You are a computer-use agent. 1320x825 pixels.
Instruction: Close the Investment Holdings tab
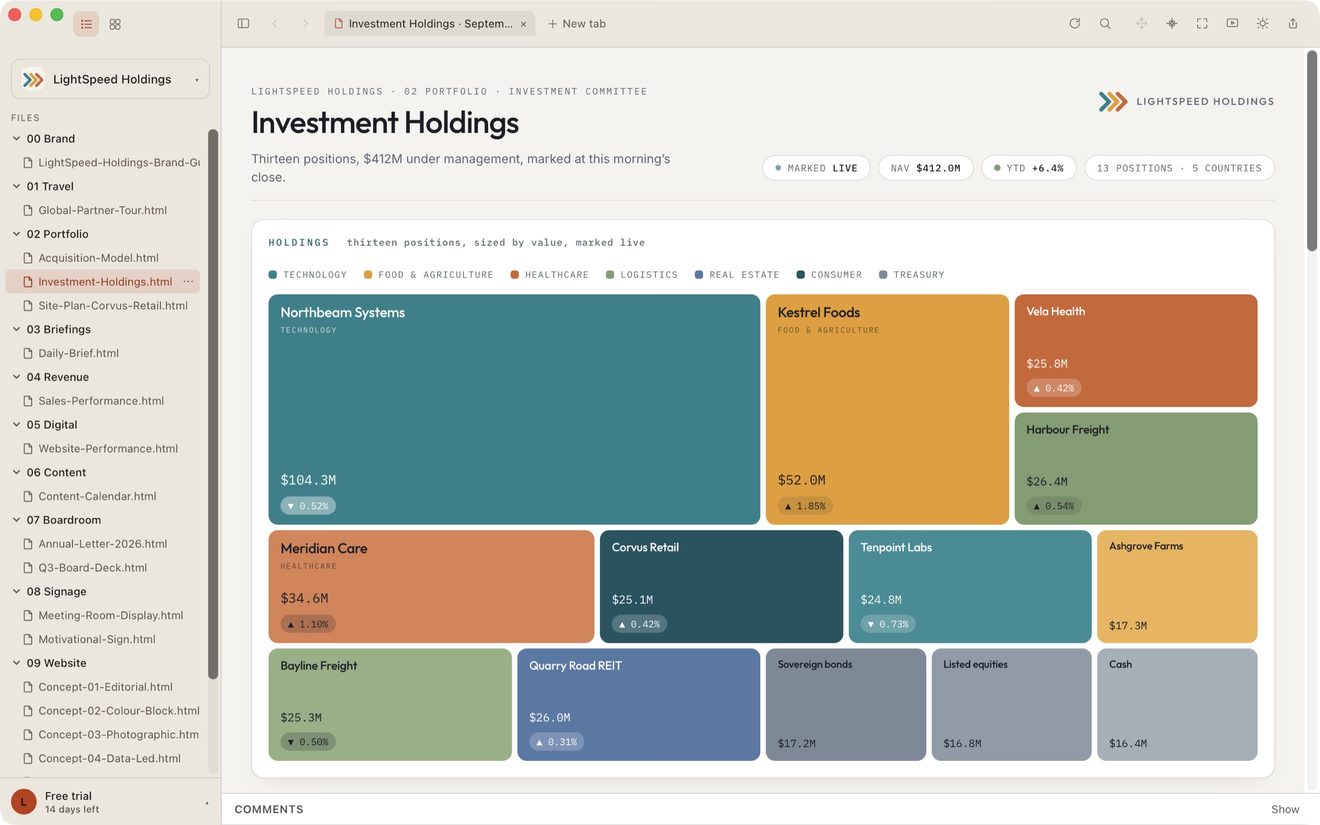click(x=523, y=24)
